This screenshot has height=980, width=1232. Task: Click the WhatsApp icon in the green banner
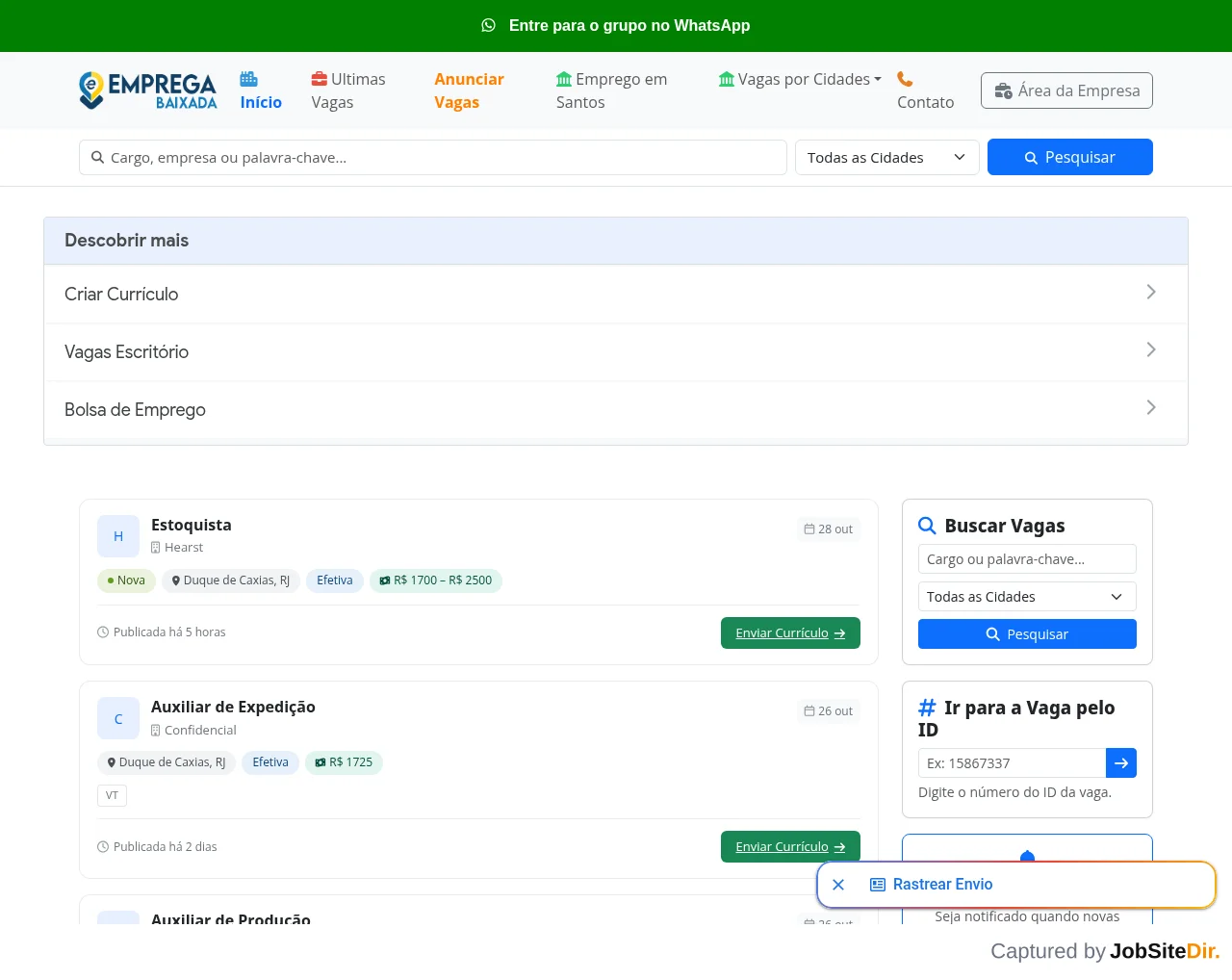coord(489,25)
